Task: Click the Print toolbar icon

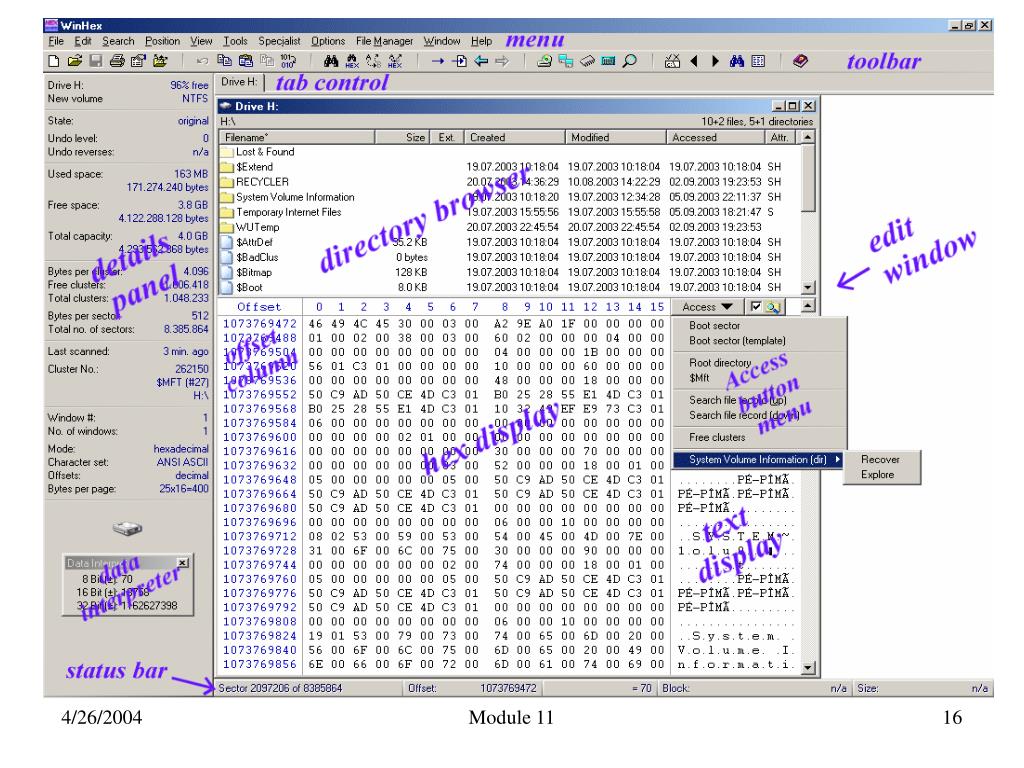Action: [x=117, y=61]
